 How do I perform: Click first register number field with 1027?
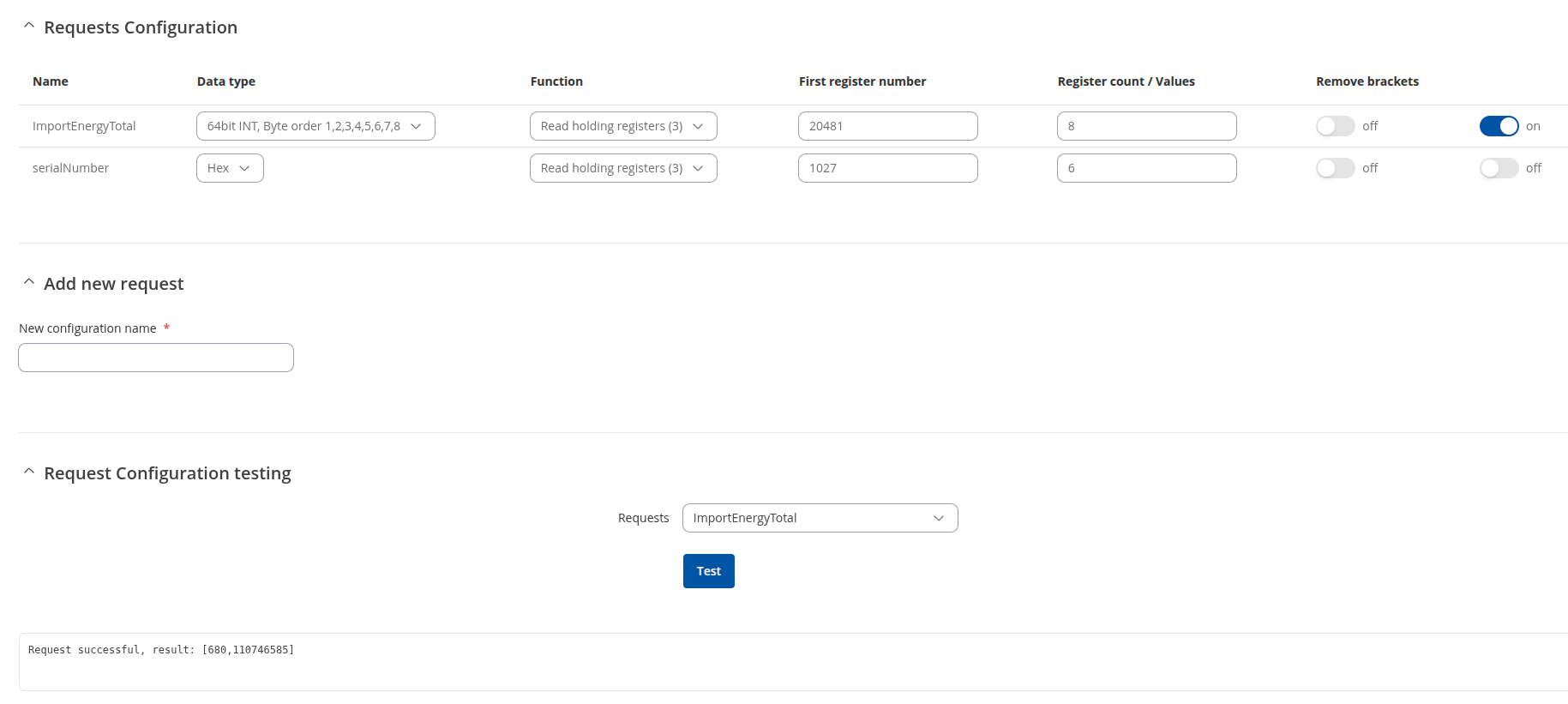887,168
